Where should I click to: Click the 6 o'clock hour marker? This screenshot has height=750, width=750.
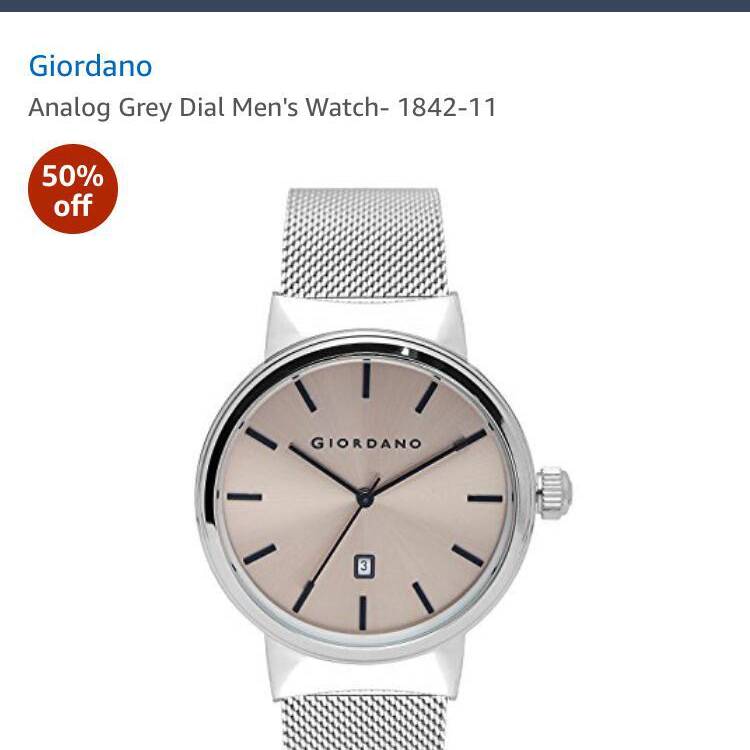(364, 613)
